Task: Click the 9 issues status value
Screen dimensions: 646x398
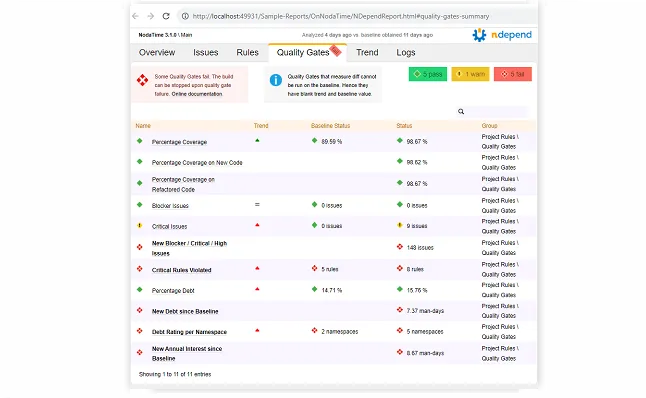Action: [417, 226]
